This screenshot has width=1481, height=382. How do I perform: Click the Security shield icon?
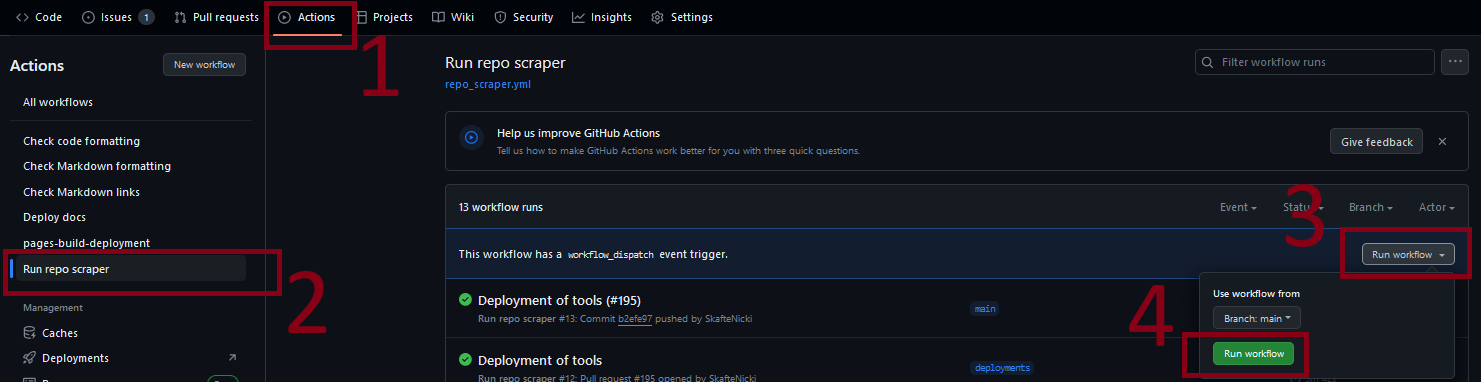[x=500, y=17]
